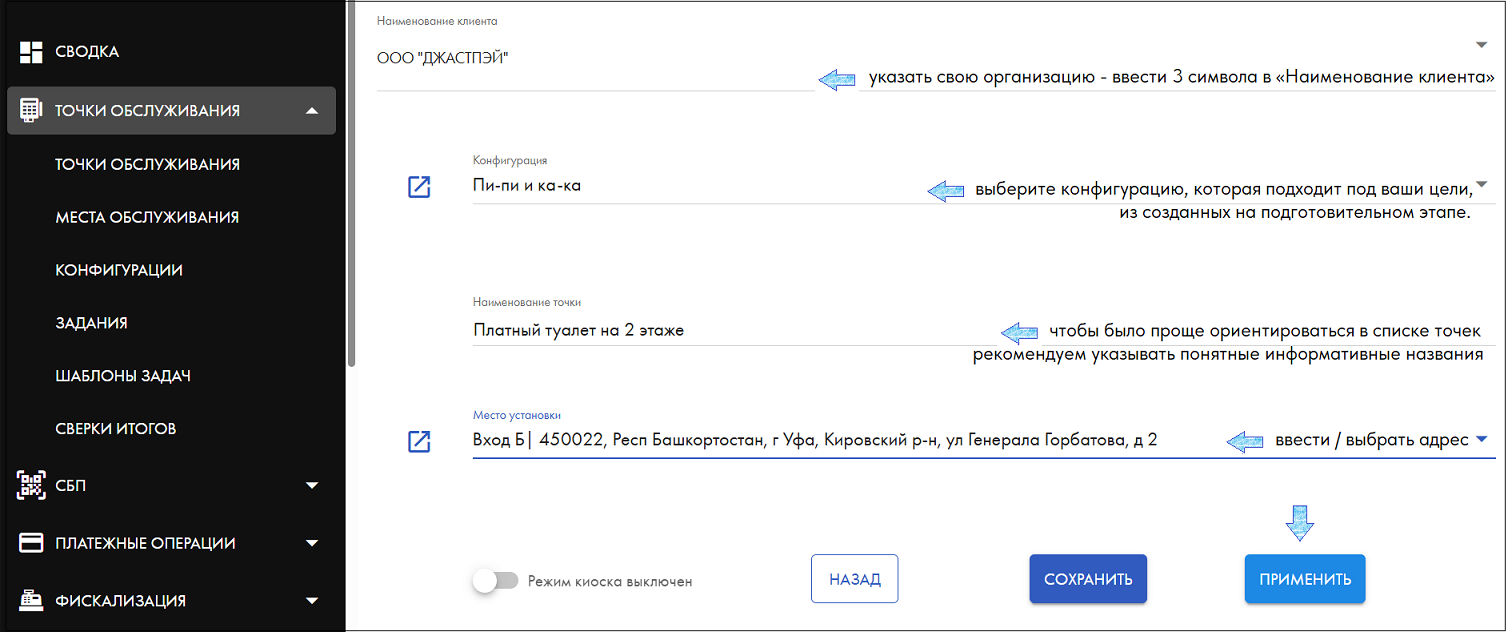
Task: Click the Платежные операции card icon
Action: [x=32, y=543]
